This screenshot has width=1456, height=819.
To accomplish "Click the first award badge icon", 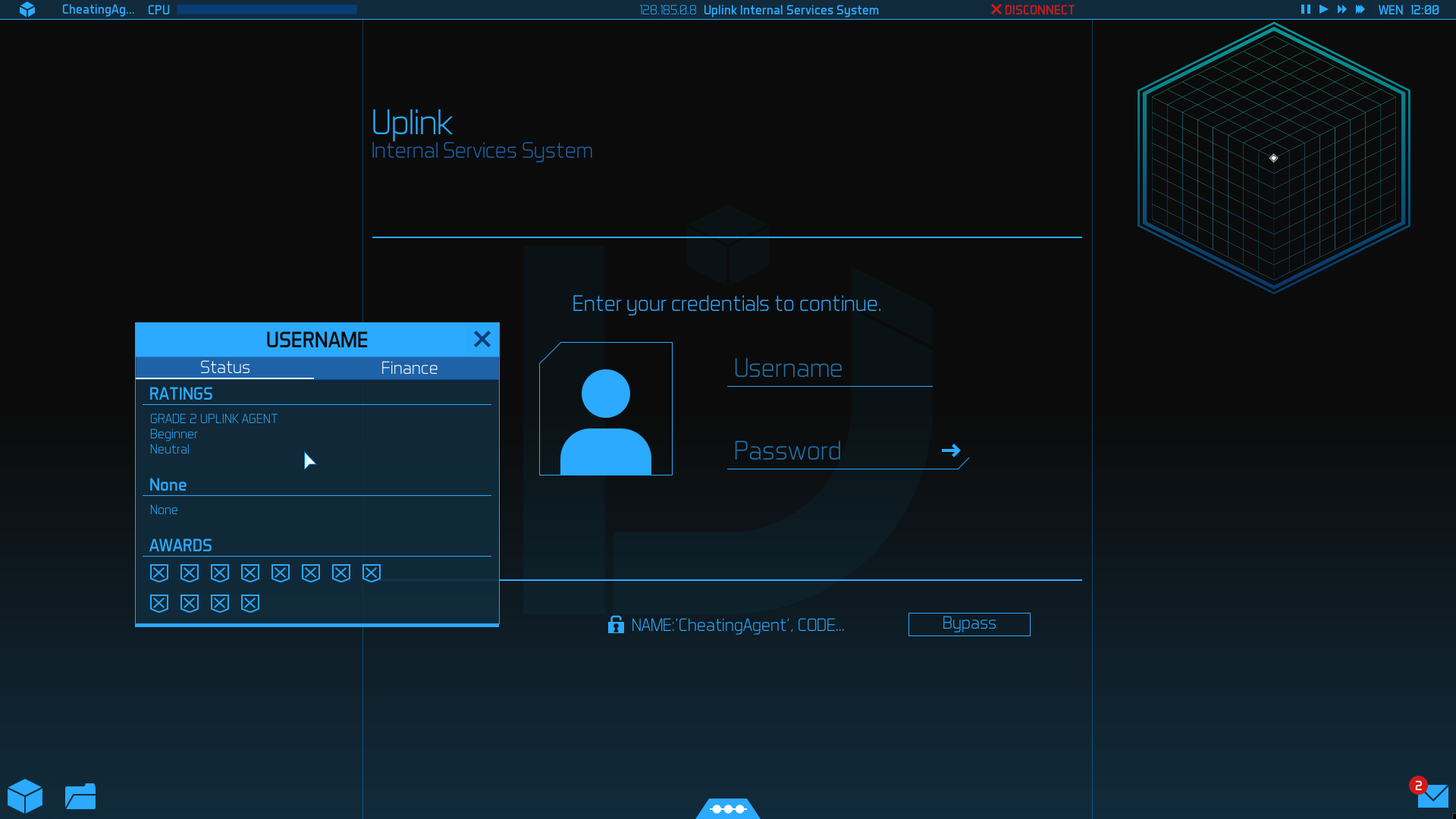I will point(159,573).
